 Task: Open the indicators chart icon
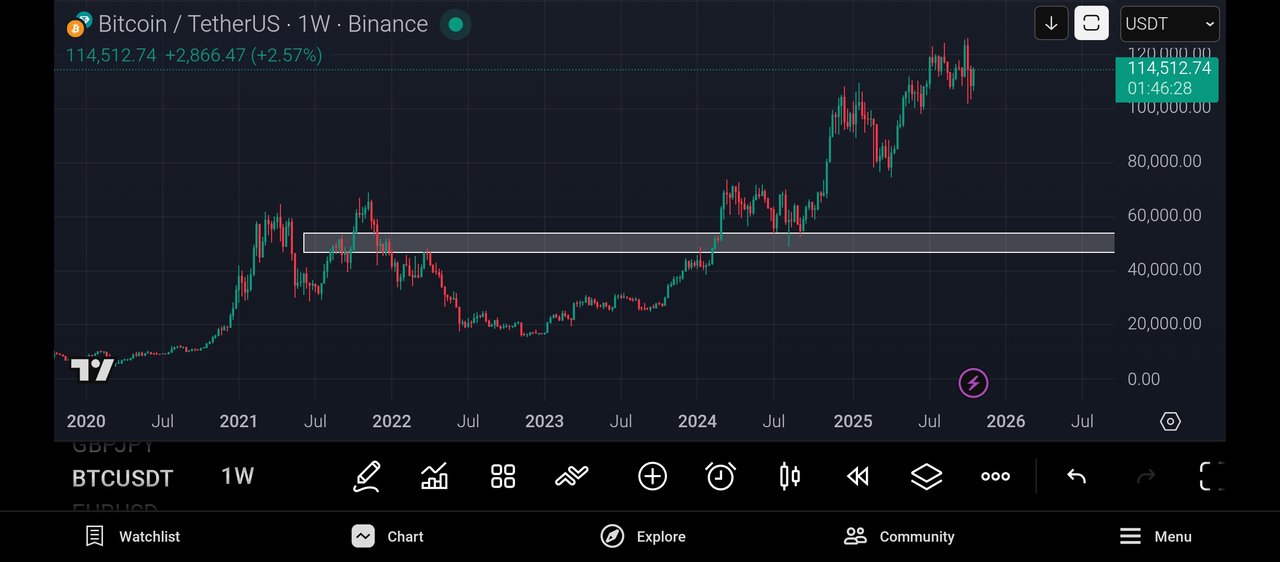(434, 477)
